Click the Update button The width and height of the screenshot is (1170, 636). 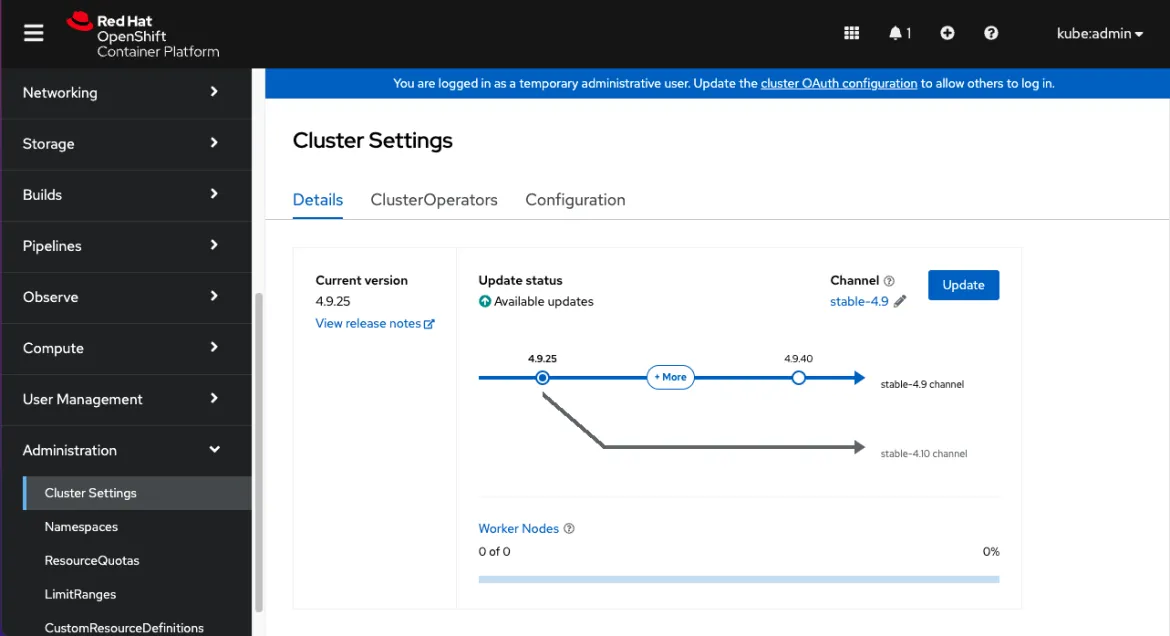963,285
